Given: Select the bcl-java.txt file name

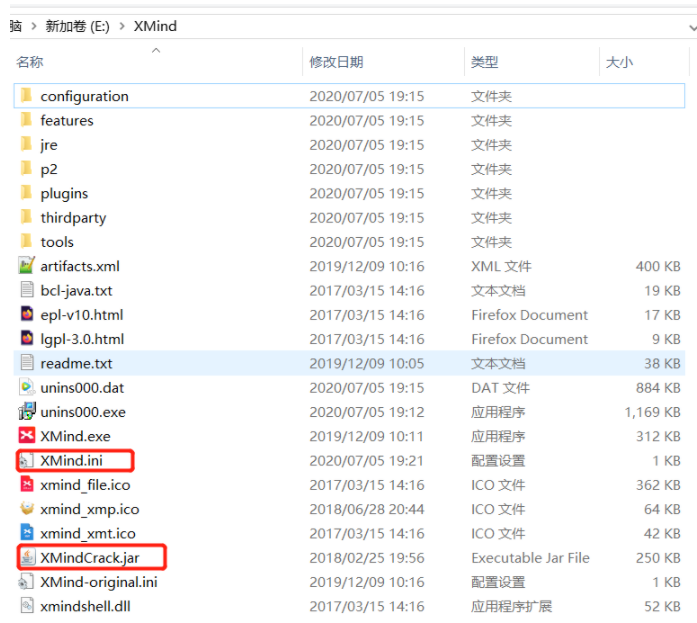Looking at the screenshot, I should [76, 291].
